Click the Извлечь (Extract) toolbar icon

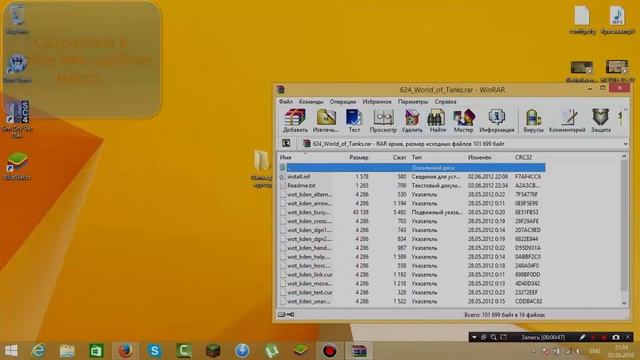pyautogui.click(x=326, y=121)
